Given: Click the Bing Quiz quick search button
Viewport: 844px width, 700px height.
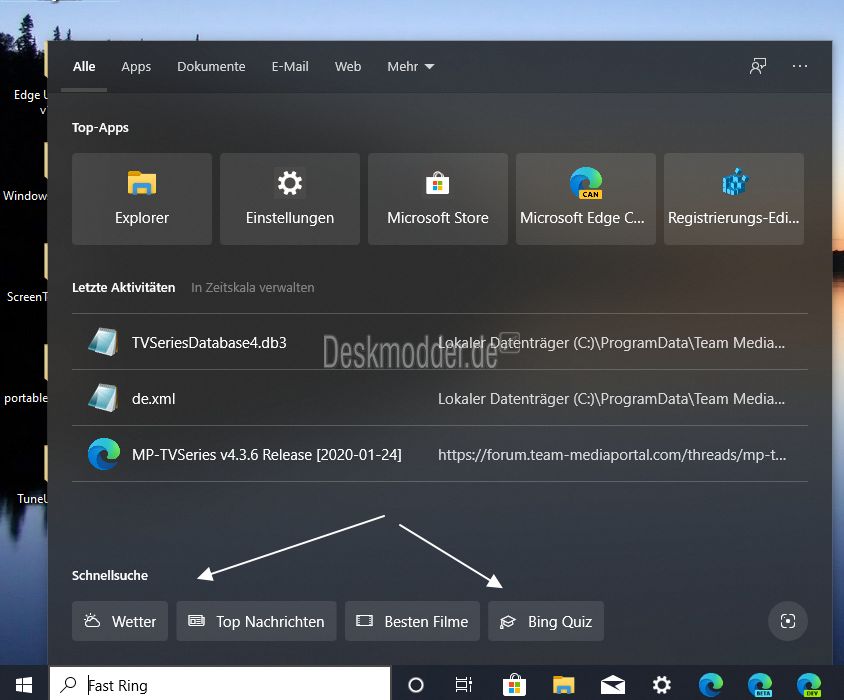Looking at the screenshot, I should tap(546, 621).
